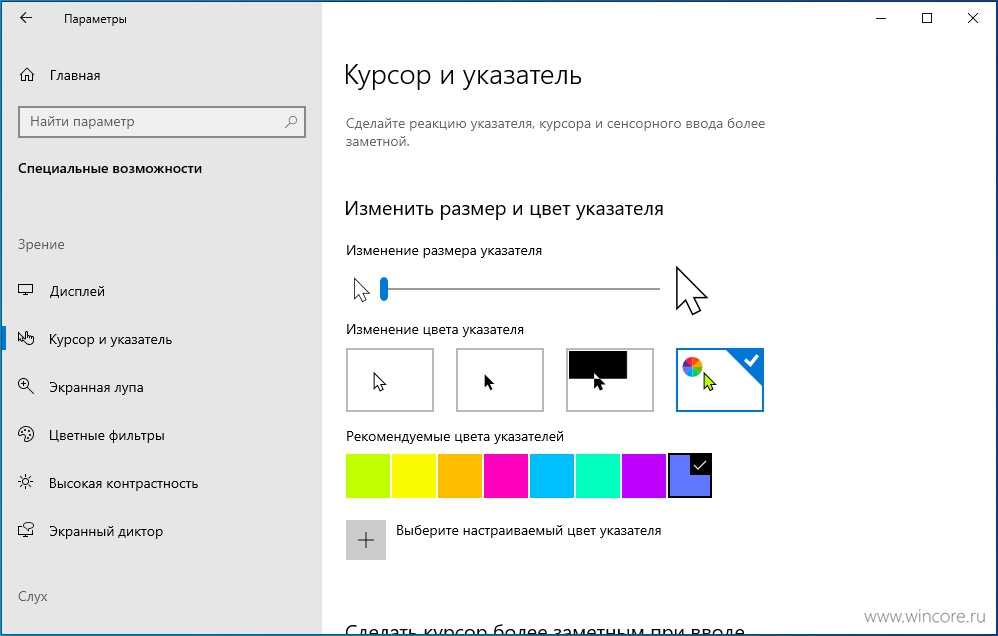998x636 pixels.
Task: Click the plus button for custom pointer color
Action: click(366, 540)
